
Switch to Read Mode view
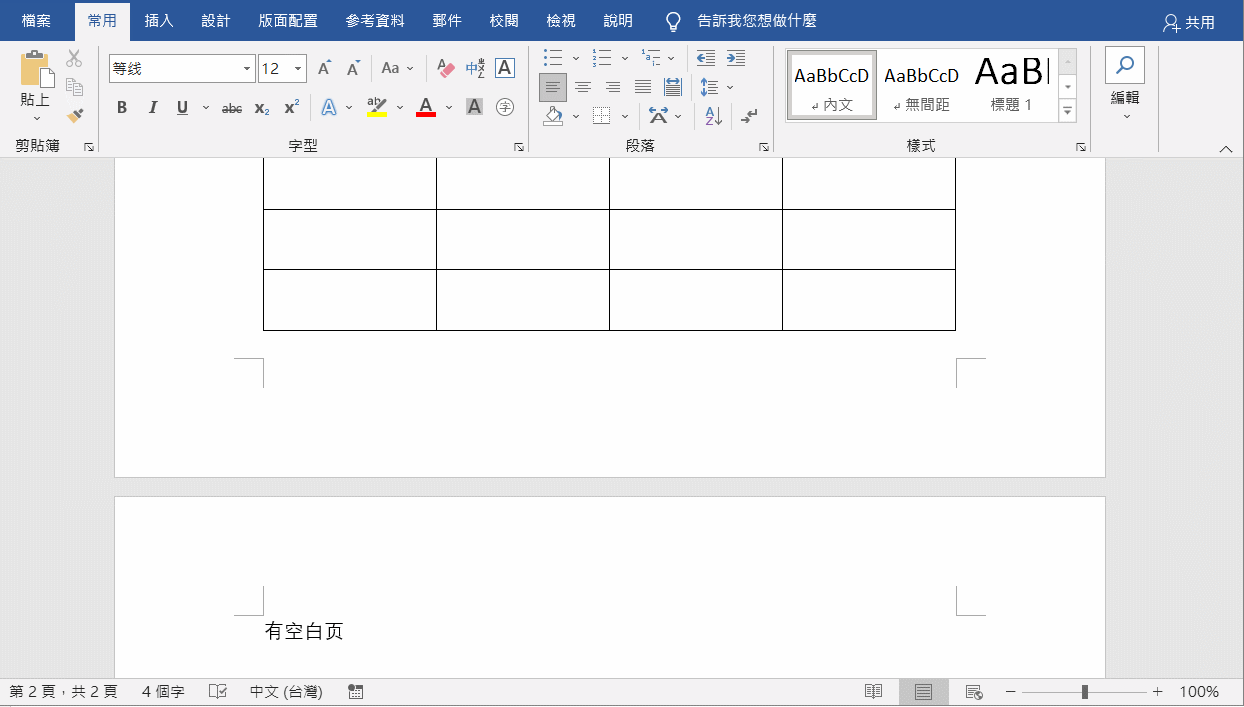coord(873,692)
